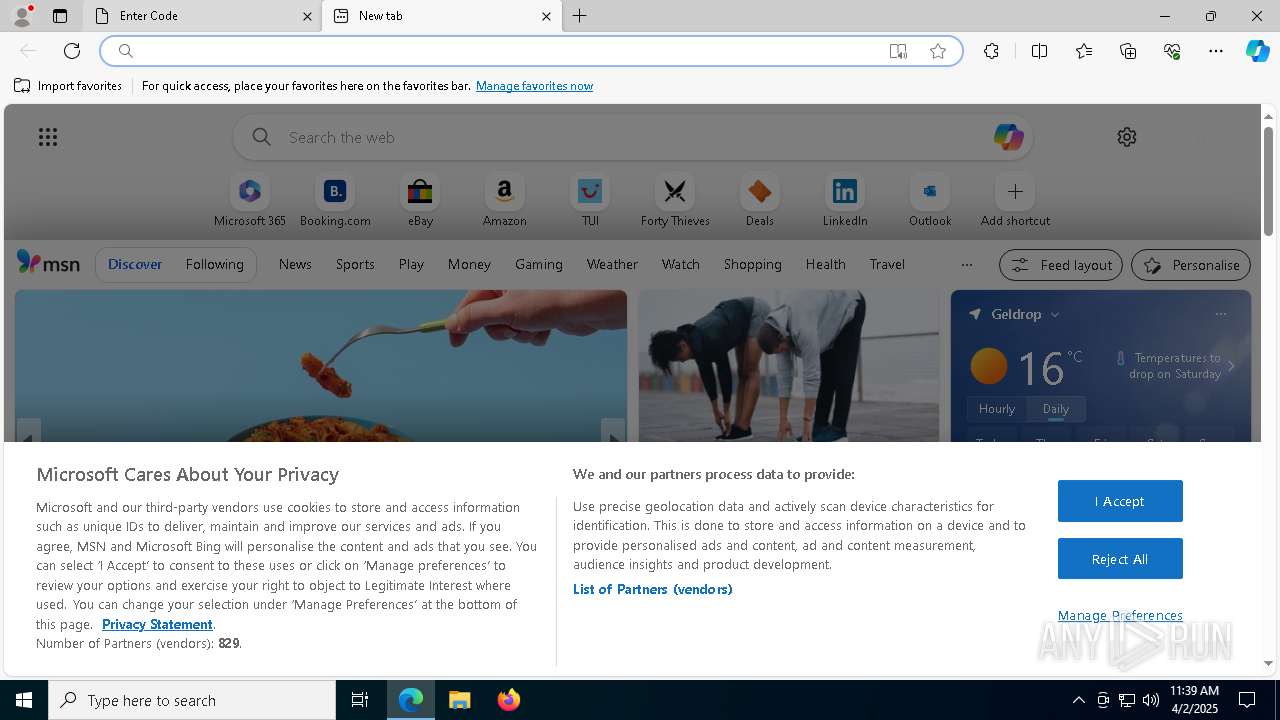Click the I Accept button
1280x720 pixels.
click(x=1120, y=501)
